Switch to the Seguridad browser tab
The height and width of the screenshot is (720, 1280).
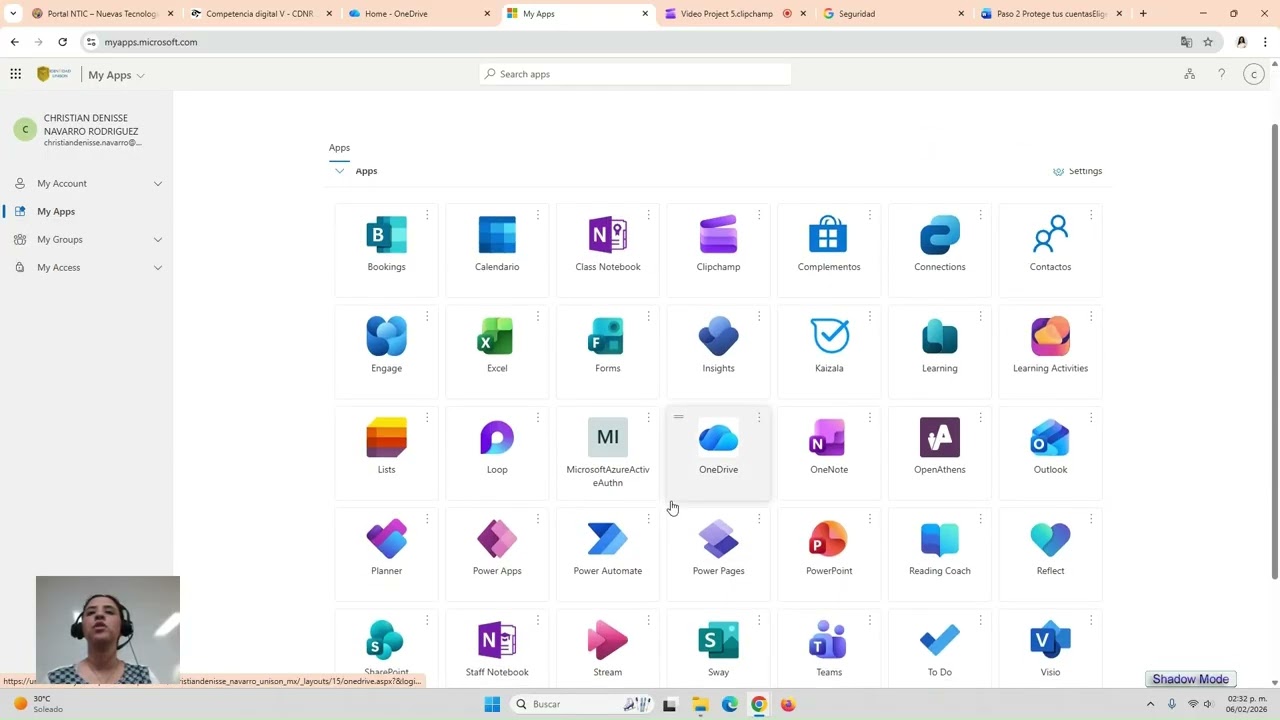pyautogui.click(x=894, y=14)
